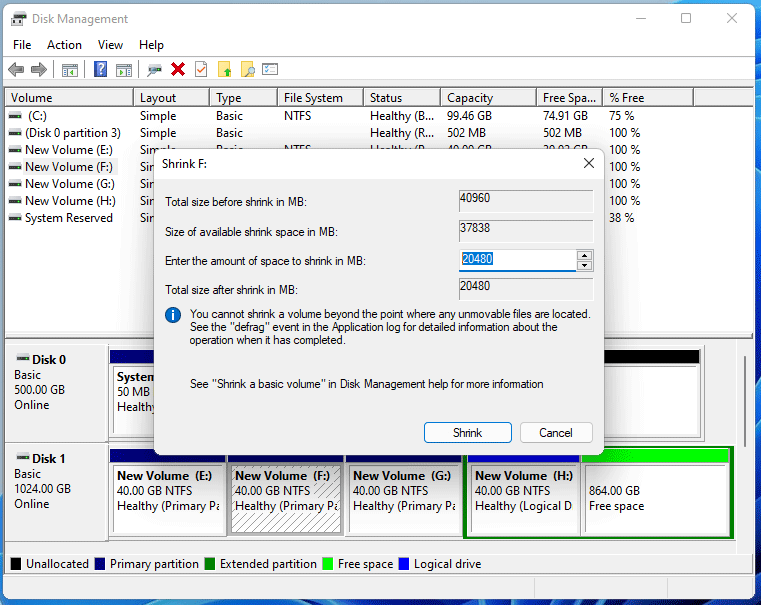Show/hide console tree toolbar icon

tap(70, 70)
